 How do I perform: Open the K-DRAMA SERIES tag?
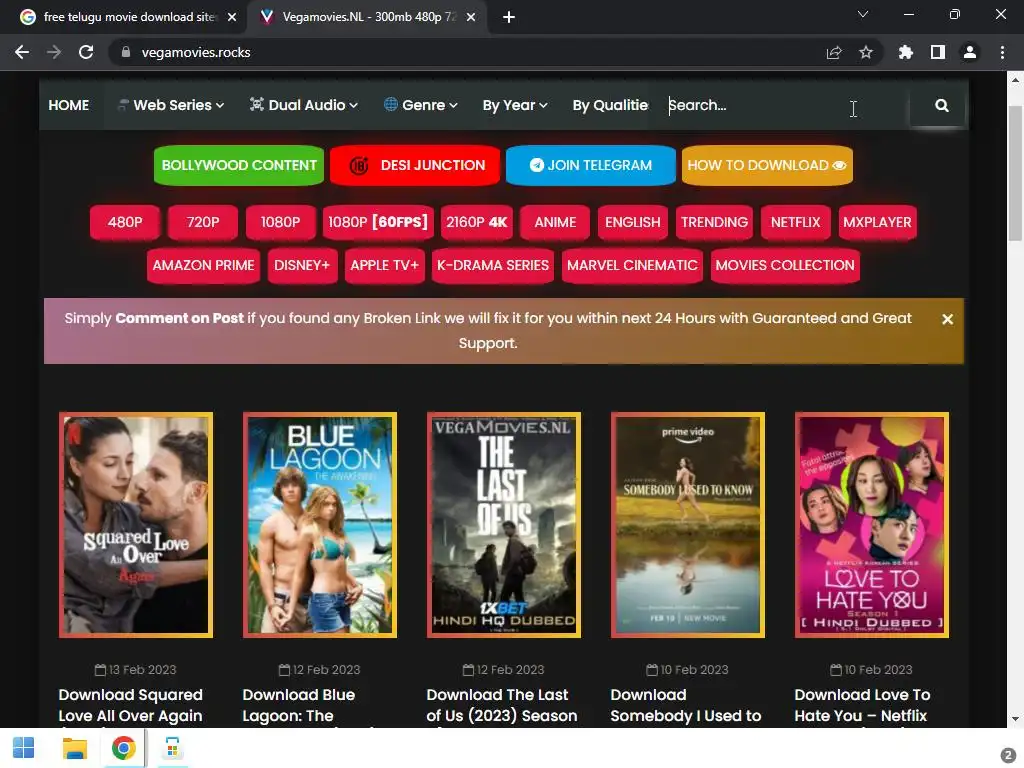point(493,265)
